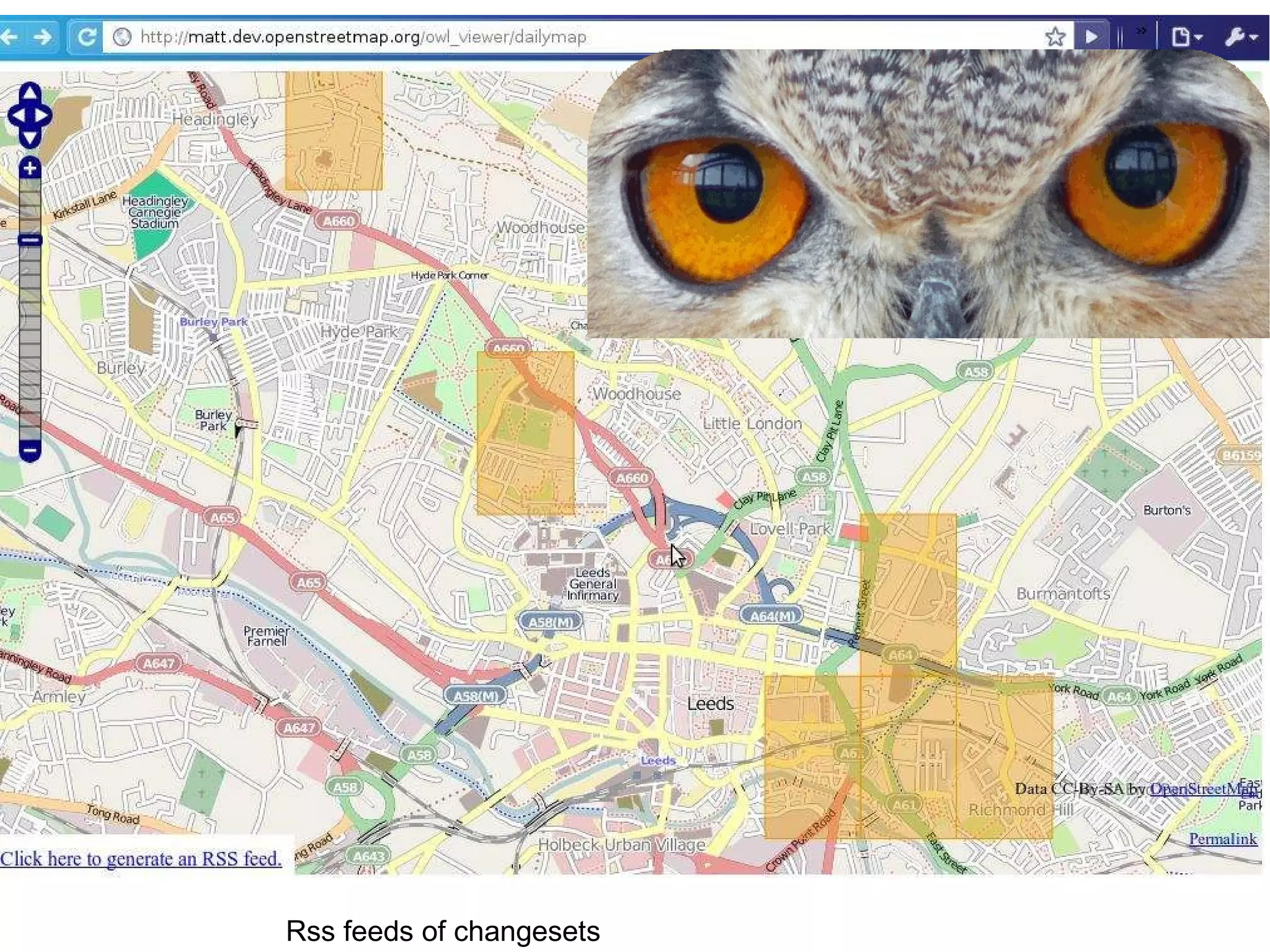The height and width of the screenshot is (952, 1270).
Task: Open the Permalink link
Action: point(1222,839)
